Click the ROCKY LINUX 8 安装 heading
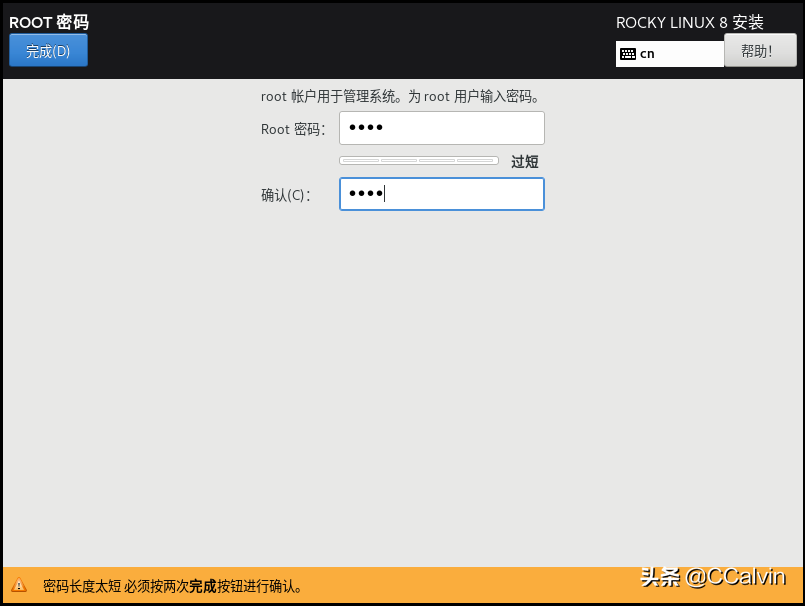 [x=689, y=22]
